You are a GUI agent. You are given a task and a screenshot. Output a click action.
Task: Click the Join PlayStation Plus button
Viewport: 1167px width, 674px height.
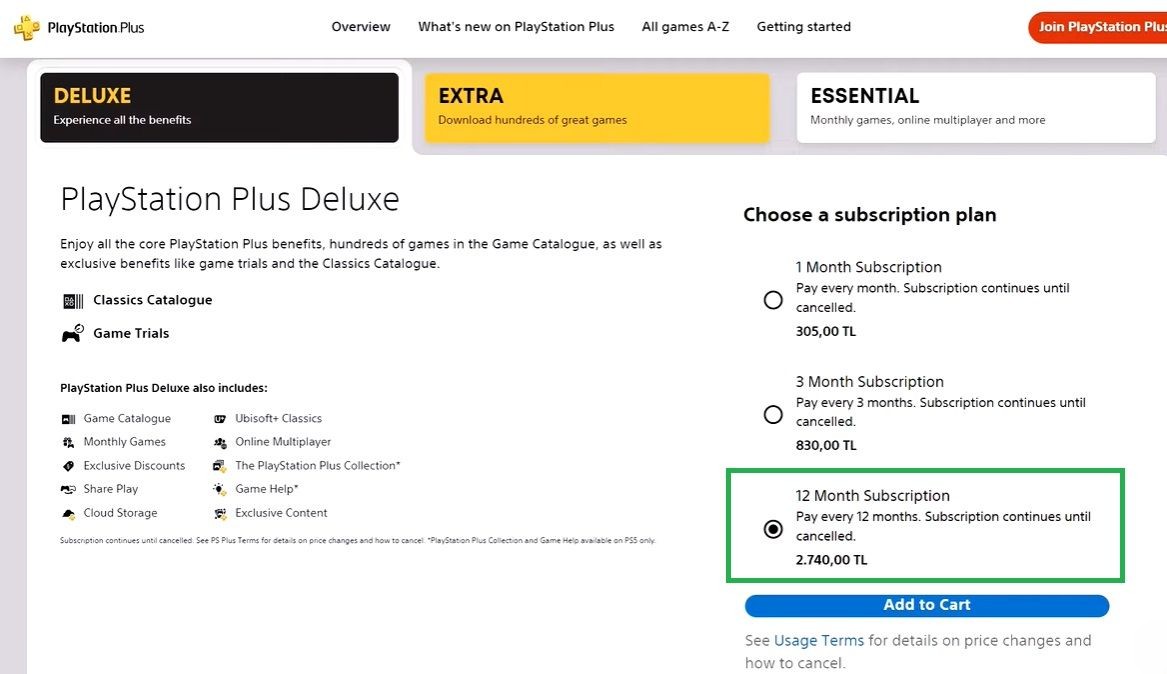[x=1101, y=27]
